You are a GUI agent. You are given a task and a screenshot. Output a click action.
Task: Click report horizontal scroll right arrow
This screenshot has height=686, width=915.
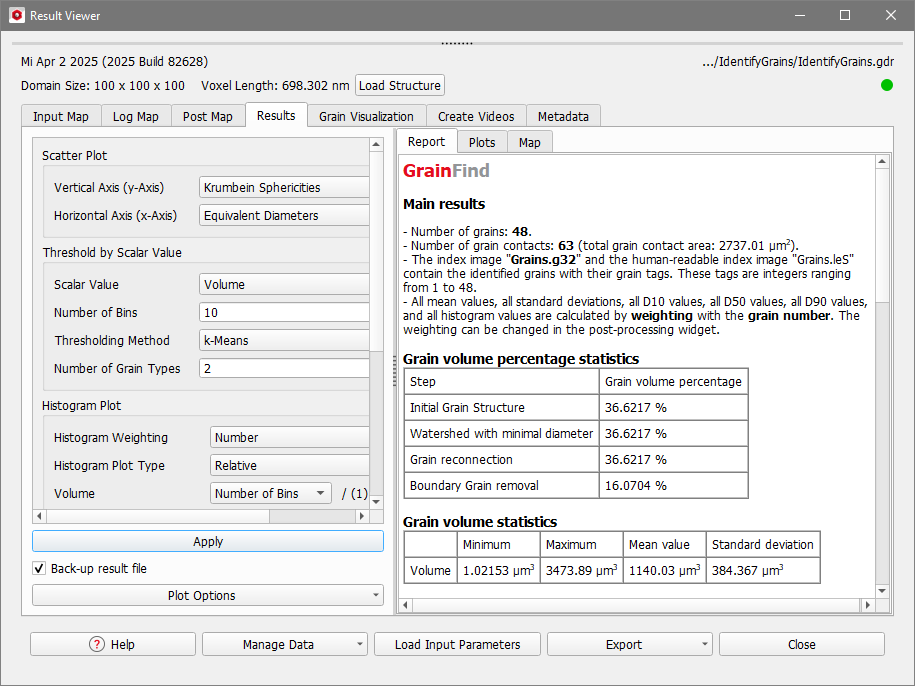pyautogui.click(x=868, y=605)
